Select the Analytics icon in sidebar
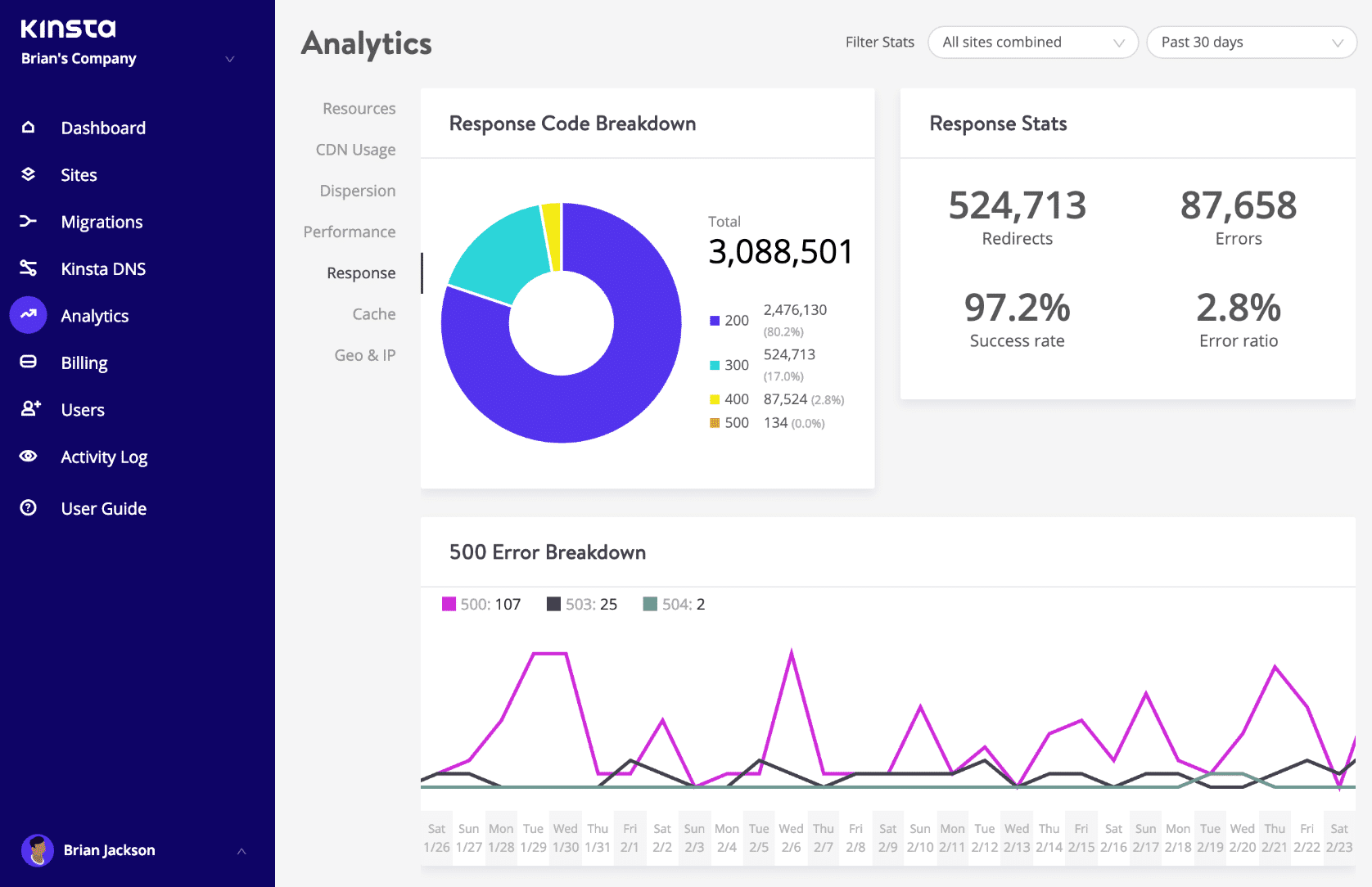The image size is (1372, 887). [x=28, y=315]
